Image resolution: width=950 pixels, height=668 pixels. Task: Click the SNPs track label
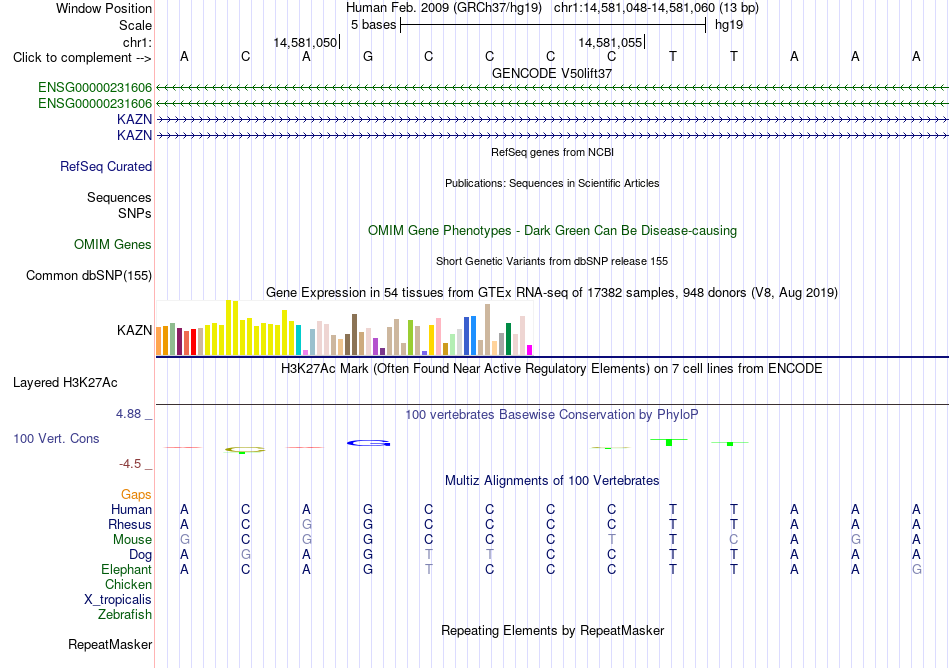[135, 213]
